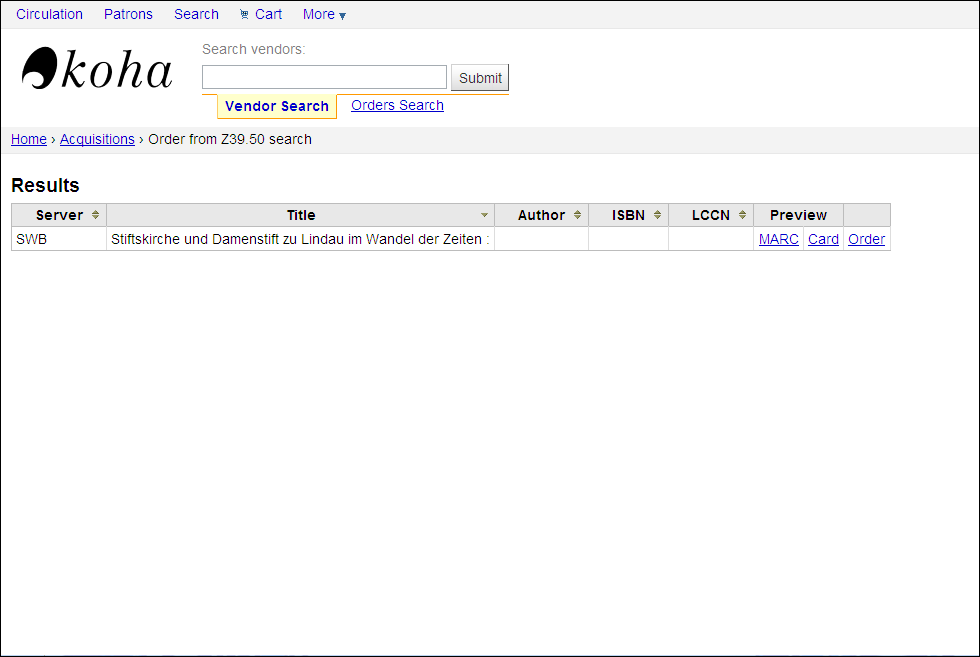Switch to the Orders Search tab

point(397,105)
